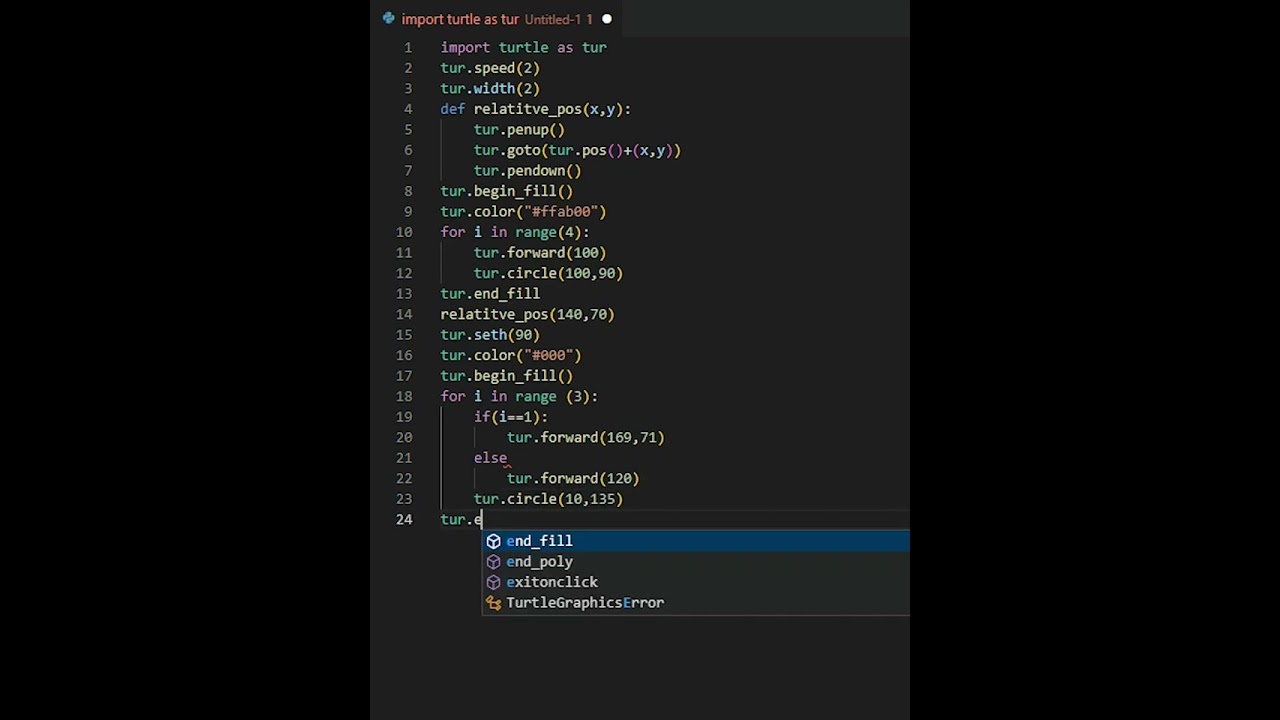Click the method icon beside end_fill
Image resolution: width=1280 pixels, height=720 pixels.
[x=493, y=541]
